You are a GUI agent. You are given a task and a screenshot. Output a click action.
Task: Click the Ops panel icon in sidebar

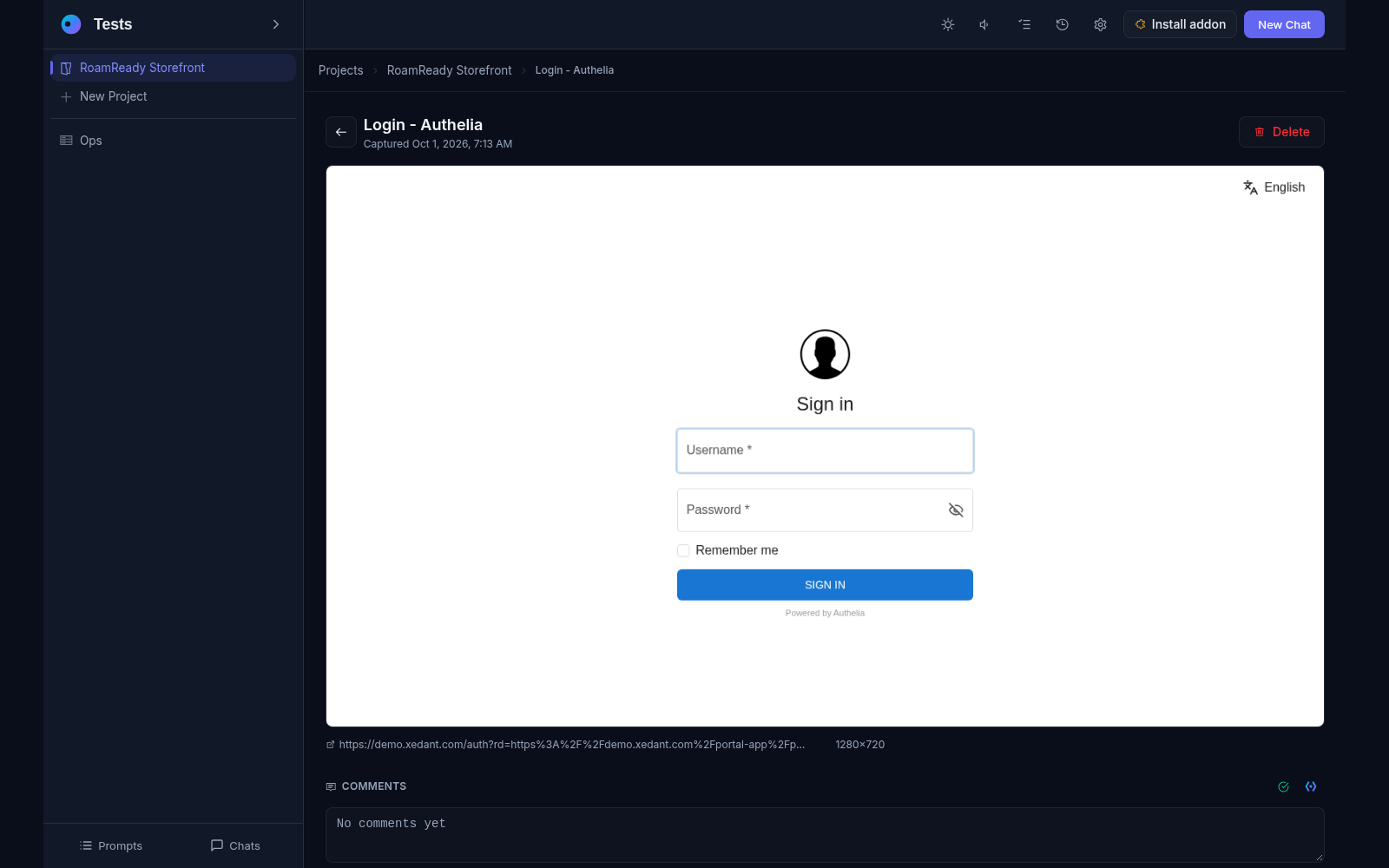[x=66, y=141]
